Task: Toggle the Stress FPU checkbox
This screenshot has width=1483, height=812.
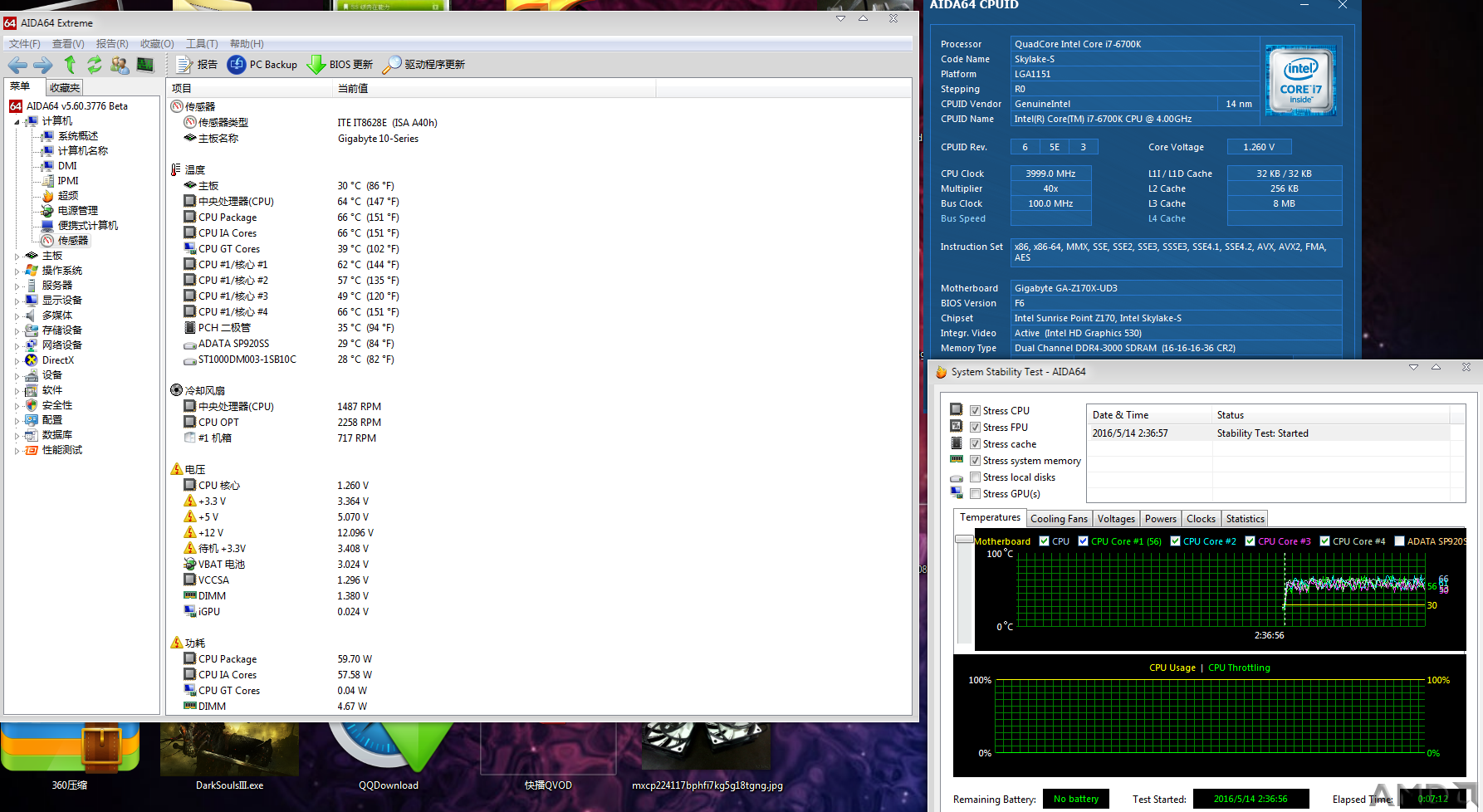Action: tap(976, 428)
